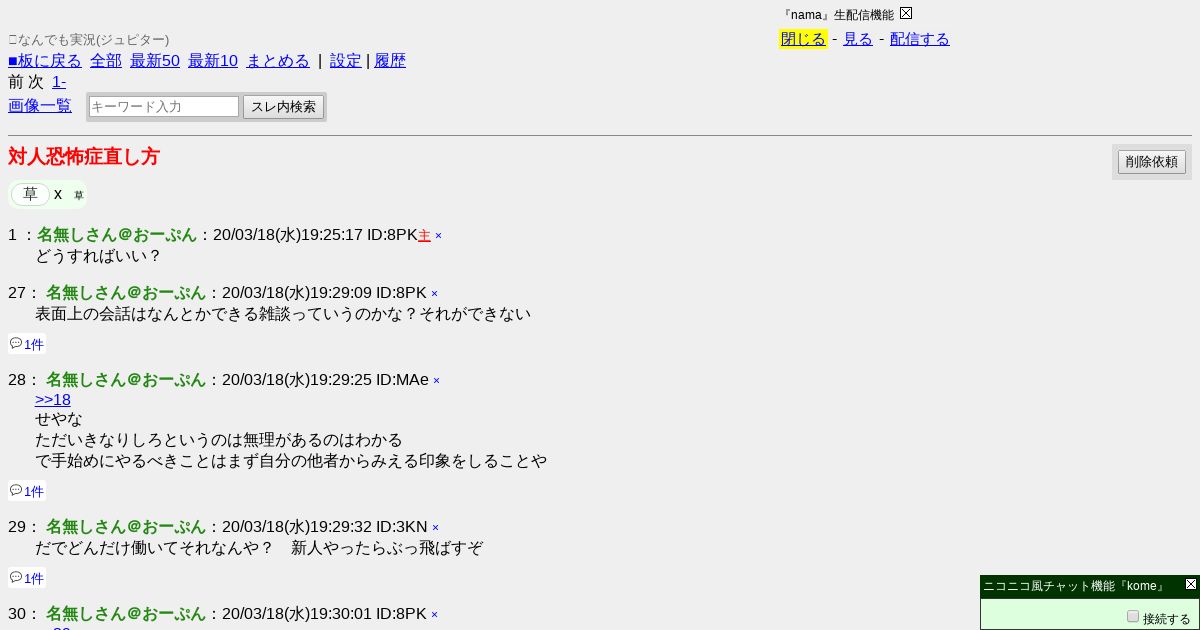Open the 1件 reply bubble under post 28

(x=27, y=491)
